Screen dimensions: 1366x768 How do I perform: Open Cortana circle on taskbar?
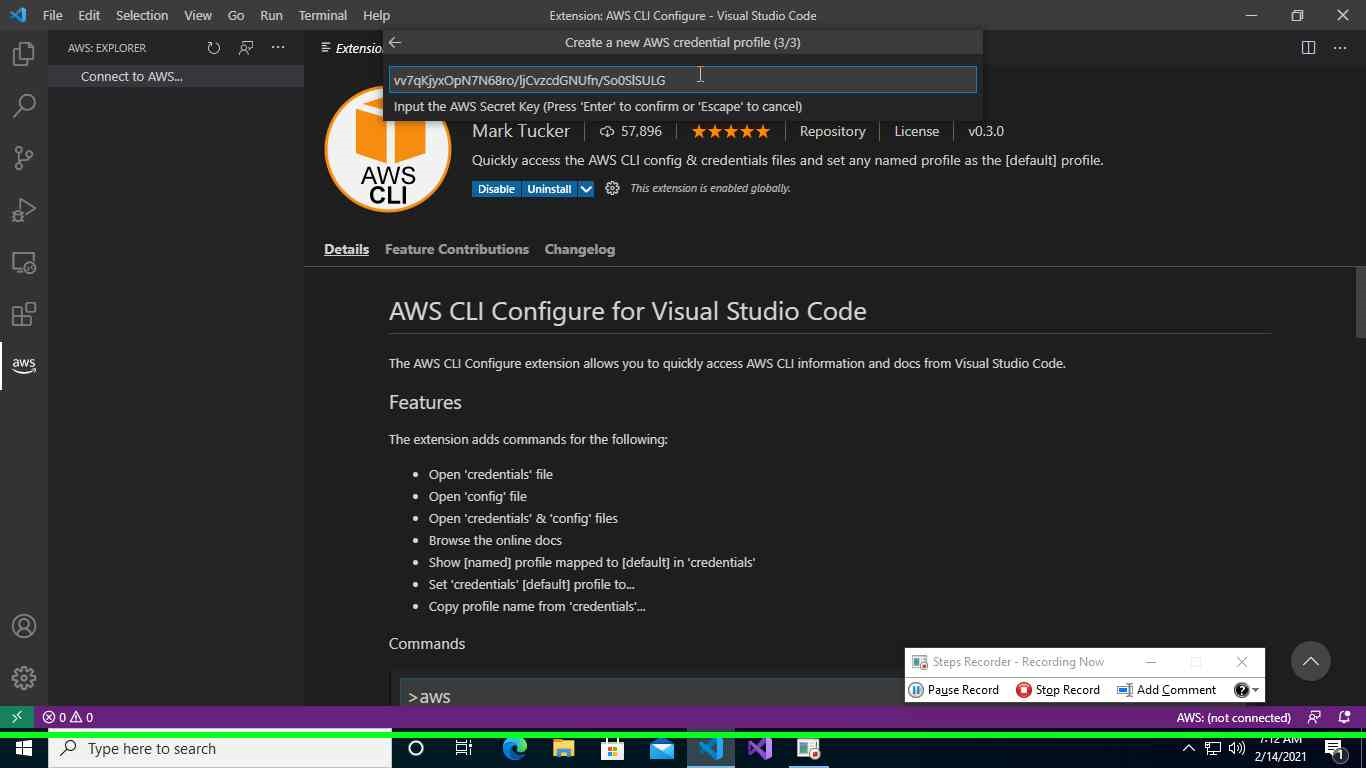tap(416, 748)
